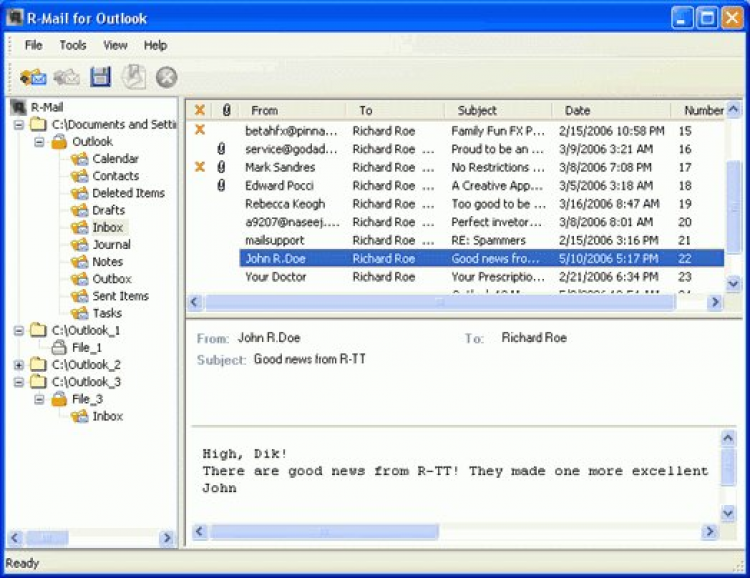Viewport: 750px width, 578px height.
Task: Open the Tools menu
Action: pos(73,45)
